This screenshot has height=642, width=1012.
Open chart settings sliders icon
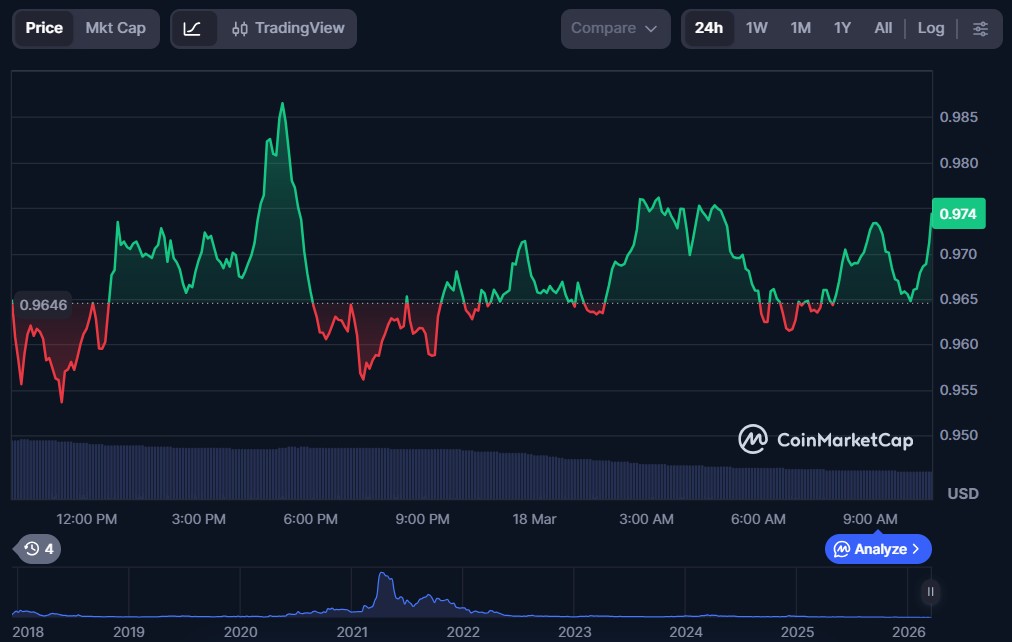click(980, 29)
